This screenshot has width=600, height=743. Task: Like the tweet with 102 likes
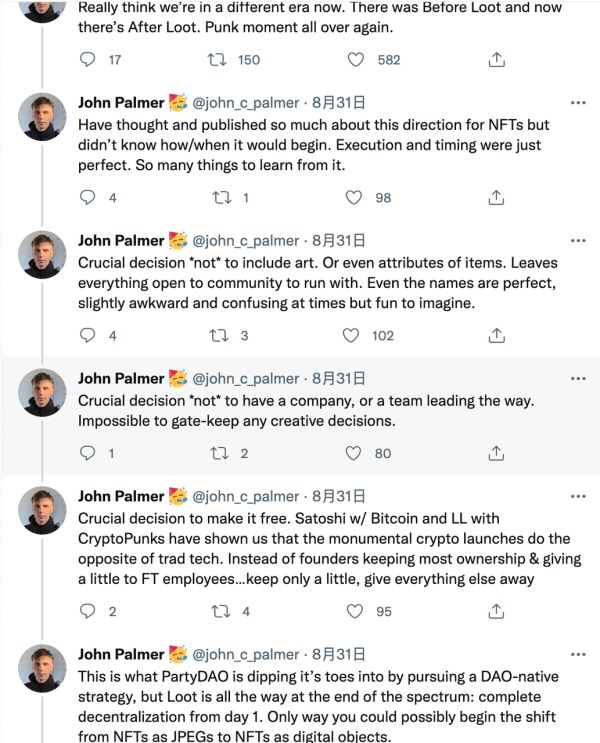(354, 336)
